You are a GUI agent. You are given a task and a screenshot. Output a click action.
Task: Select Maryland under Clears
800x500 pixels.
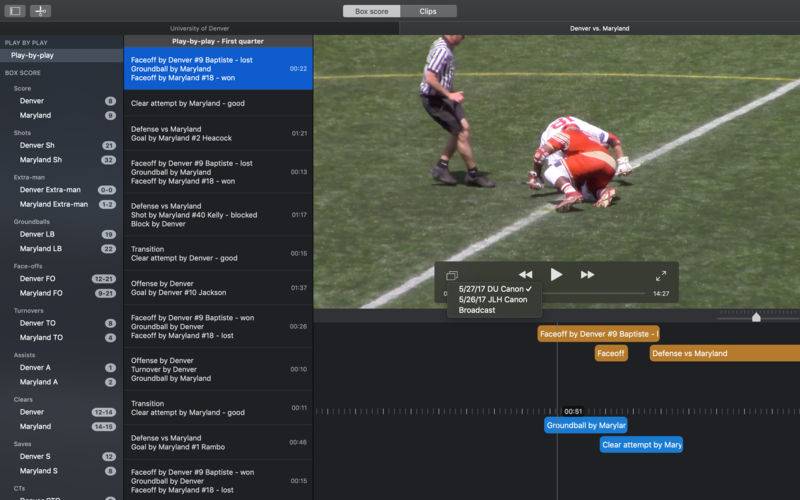click(x=61, y=426)
